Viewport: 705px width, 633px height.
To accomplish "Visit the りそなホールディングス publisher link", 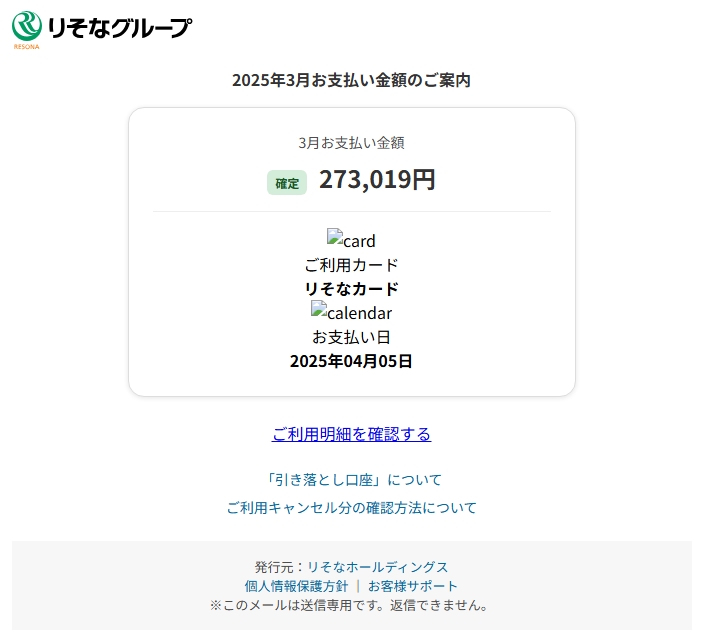I will 377,567.
